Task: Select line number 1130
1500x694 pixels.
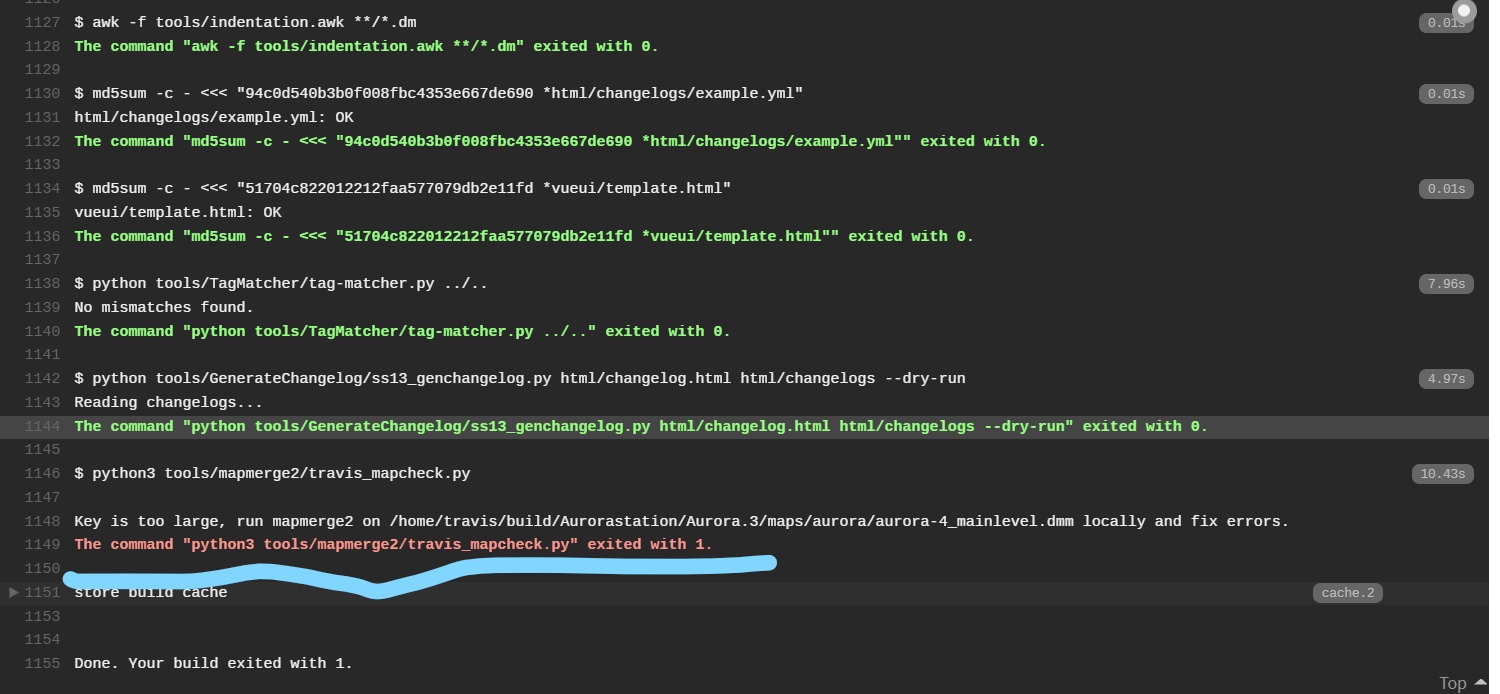Action: tap(42, 94)
